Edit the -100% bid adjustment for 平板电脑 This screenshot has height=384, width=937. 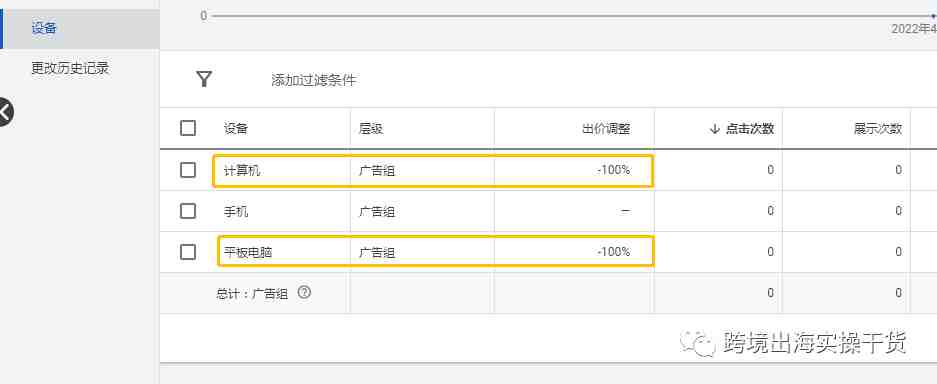click(x=614, y=252)
